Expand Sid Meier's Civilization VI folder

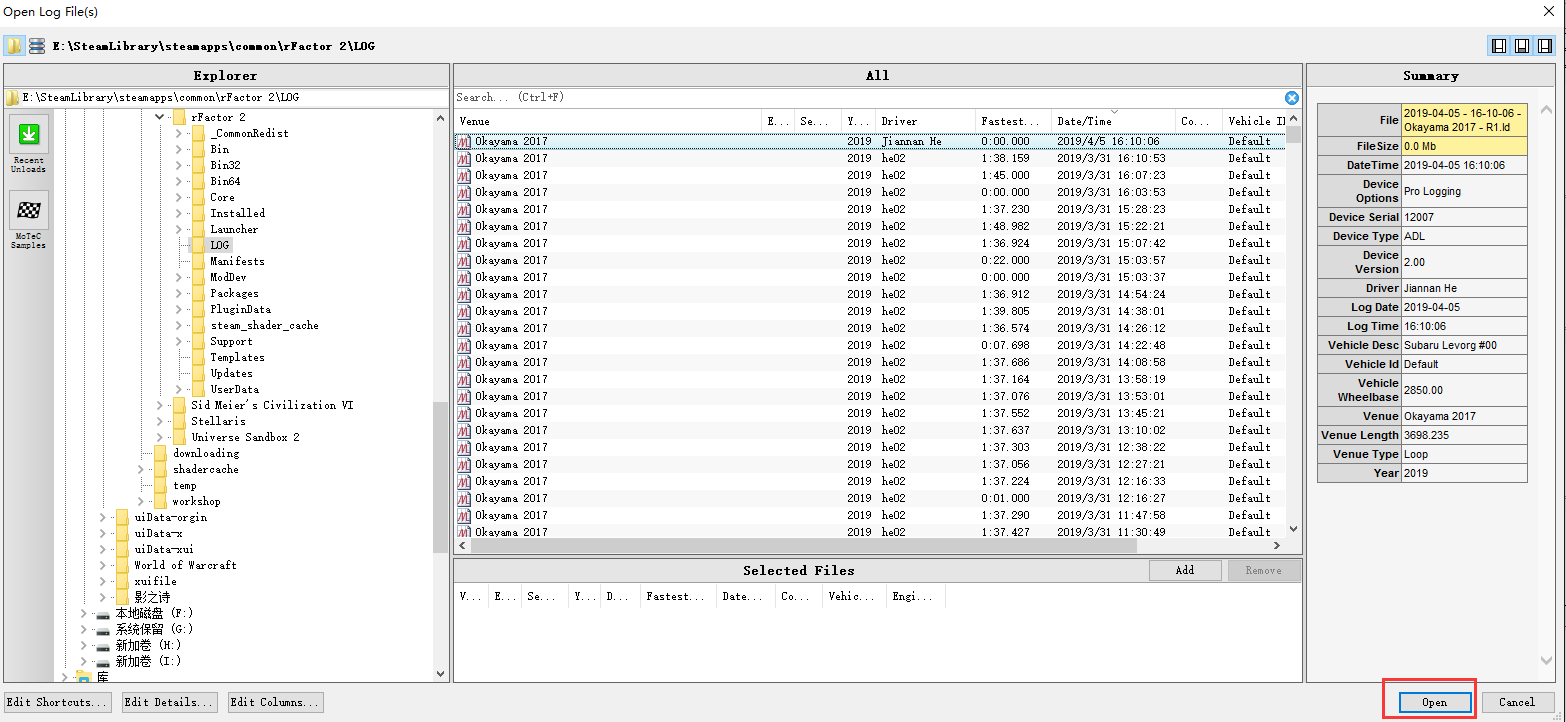click(x=160, y=405)
